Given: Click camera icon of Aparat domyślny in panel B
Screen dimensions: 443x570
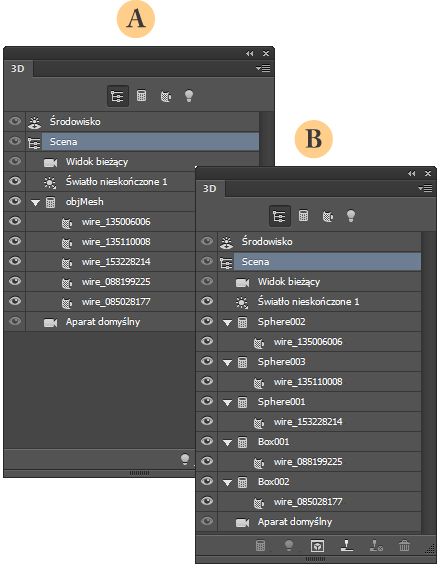Looking at the screenshot, I should click(242, 522).
